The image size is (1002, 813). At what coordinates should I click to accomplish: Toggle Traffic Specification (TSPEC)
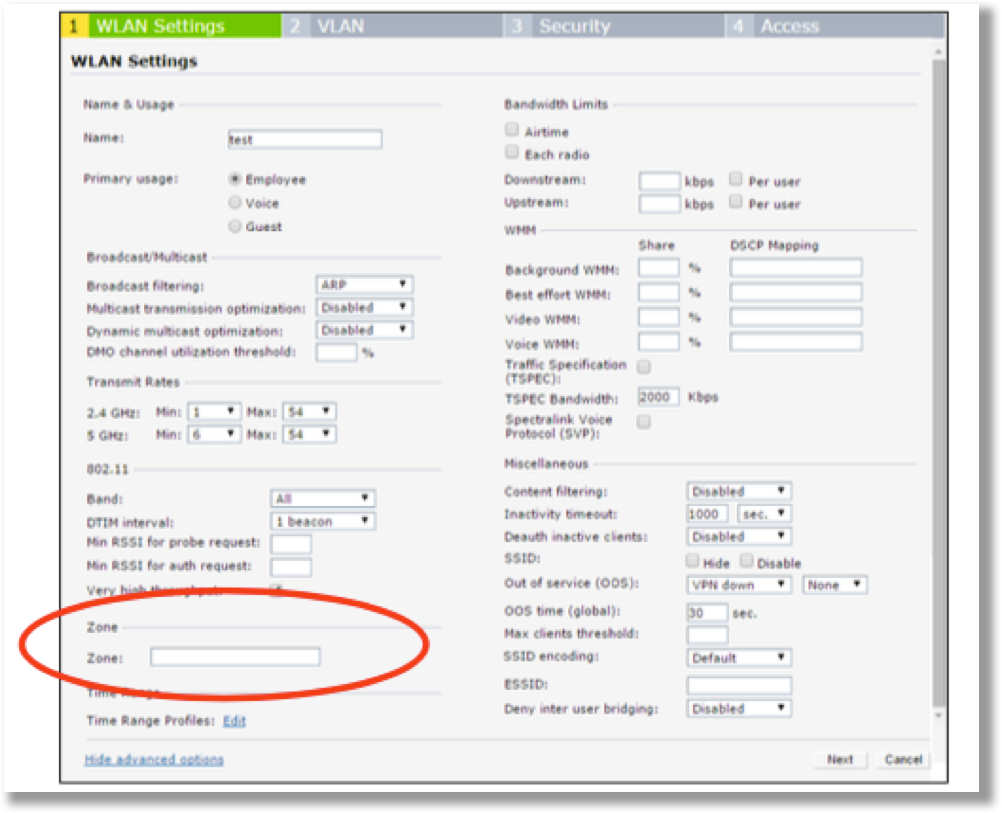coord(643,366)
